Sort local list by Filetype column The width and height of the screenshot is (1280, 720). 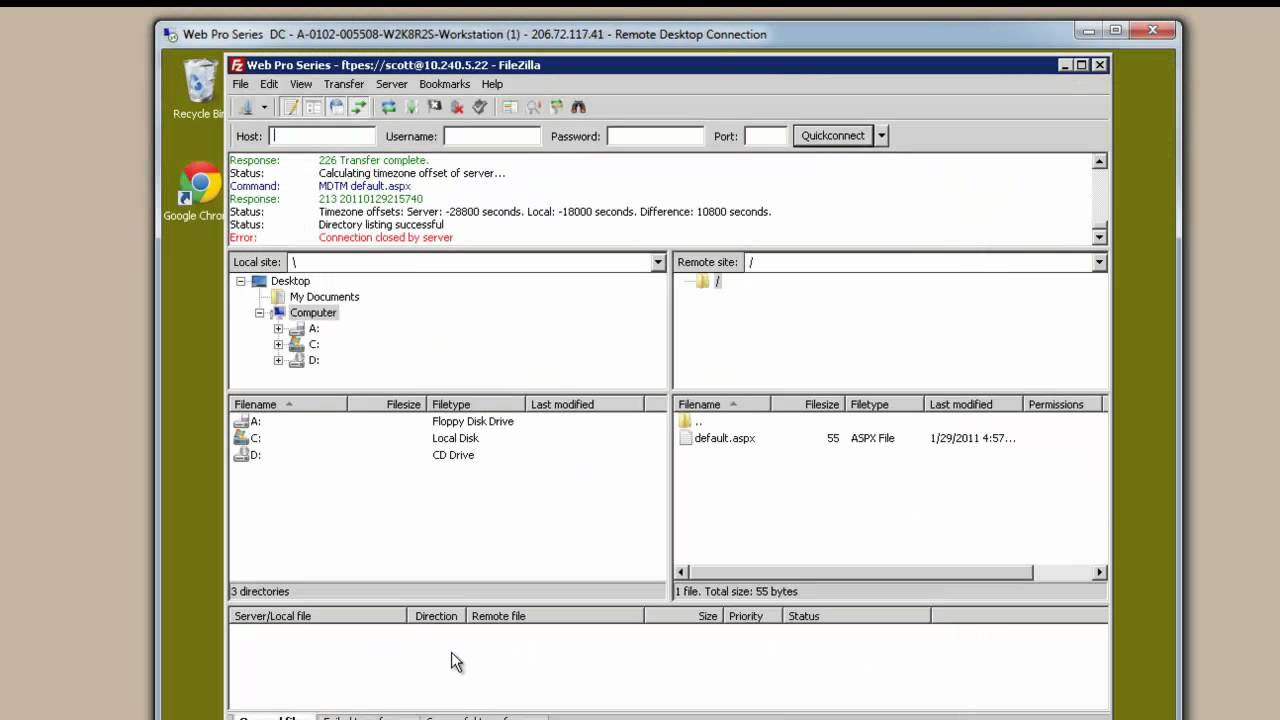pyautogui.click(x=476, y=404)
